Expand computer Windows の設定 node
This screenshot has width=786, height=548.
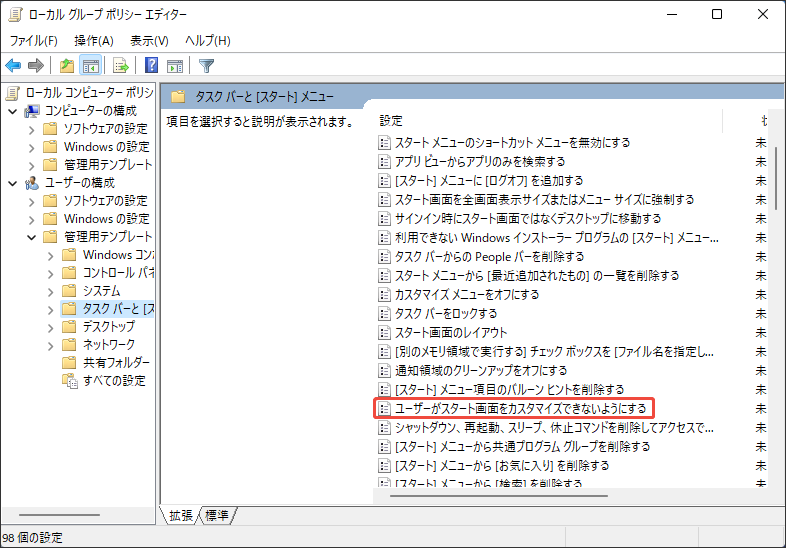tap(32, 148)
